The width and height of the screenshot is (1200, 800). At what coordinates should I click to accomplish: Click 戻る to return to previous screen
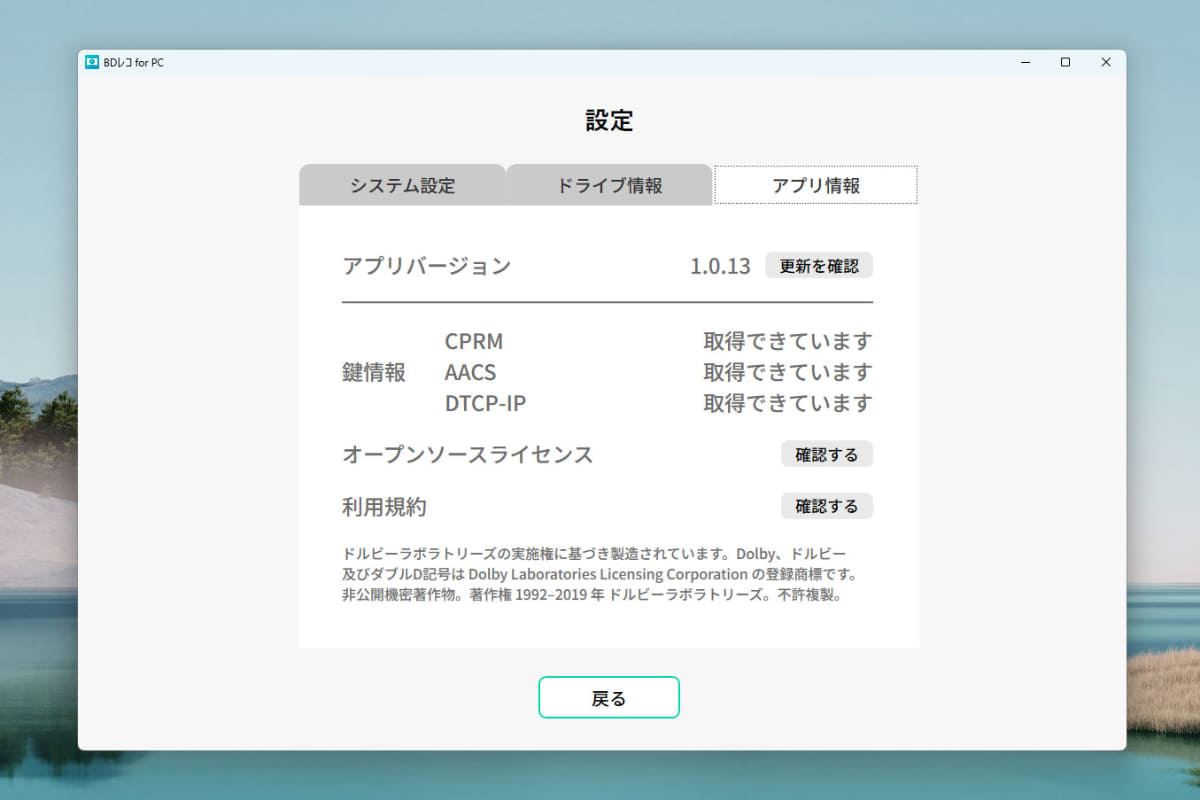(x=609, y=697)
